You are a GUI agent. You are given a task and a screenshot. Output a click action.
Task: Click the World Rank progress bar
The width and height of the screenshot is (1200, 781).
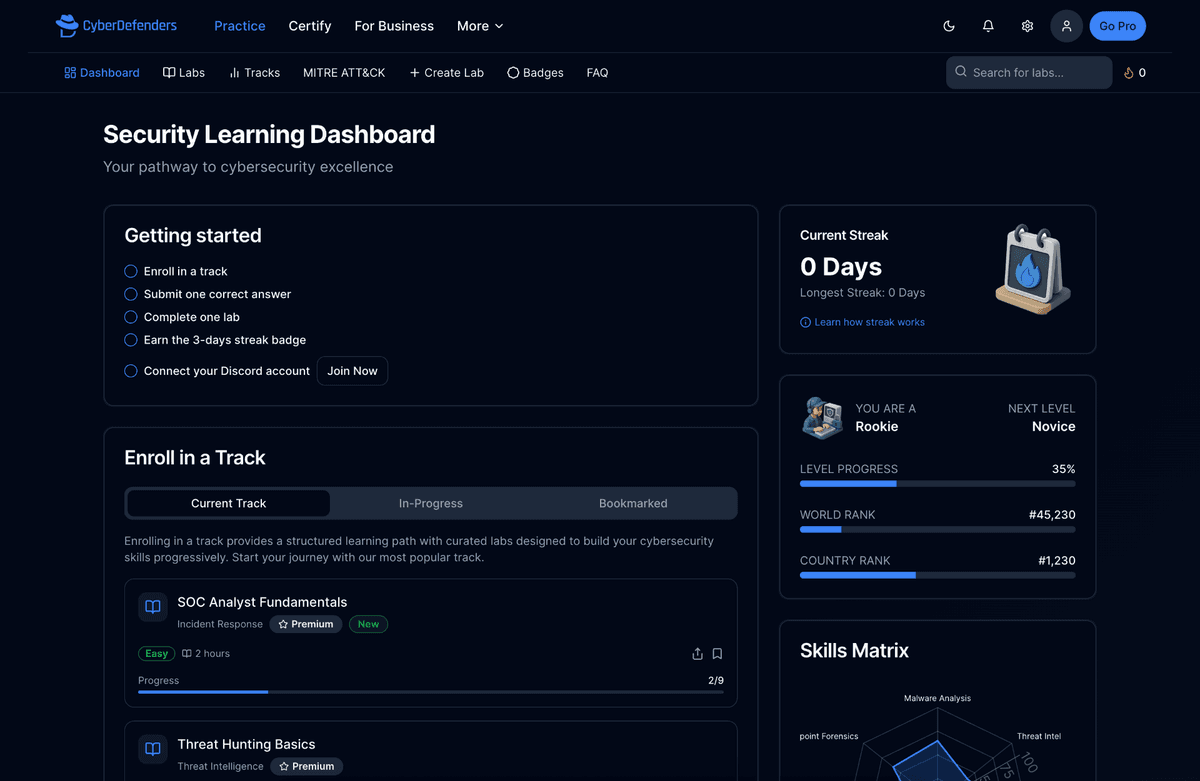(x=938, y=529)
